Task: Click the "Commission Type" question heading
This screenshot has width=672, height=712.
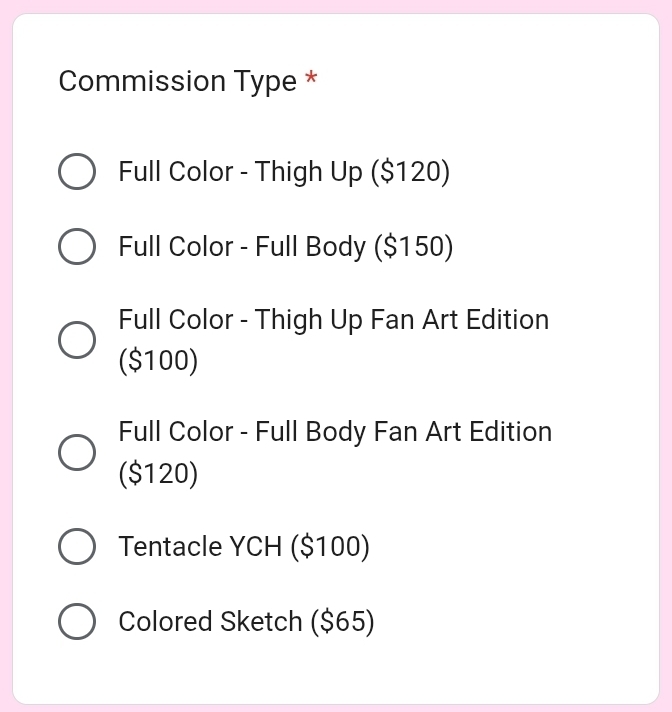Action: [177, 81]
